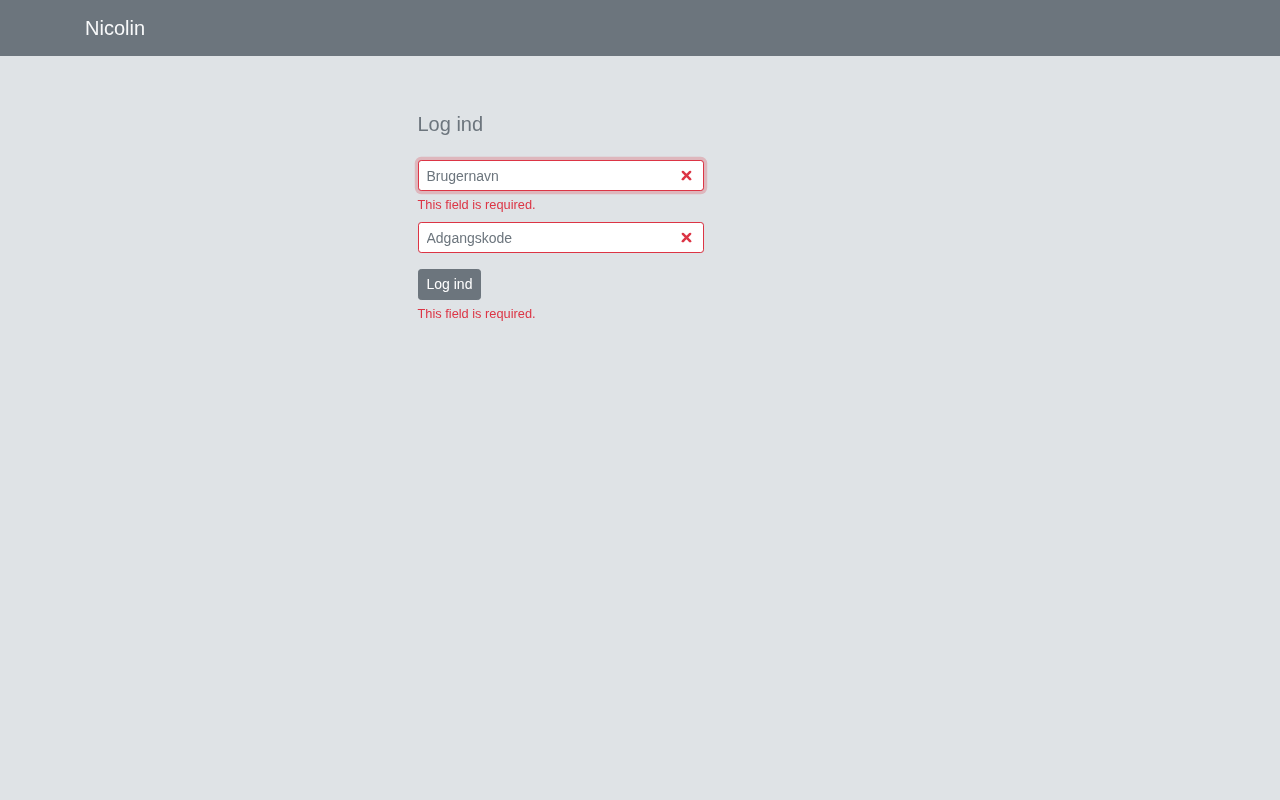The image size is (1280, 800).
Task: Click the red X icon in Brugernavn field
Action: tap(686, 176)
